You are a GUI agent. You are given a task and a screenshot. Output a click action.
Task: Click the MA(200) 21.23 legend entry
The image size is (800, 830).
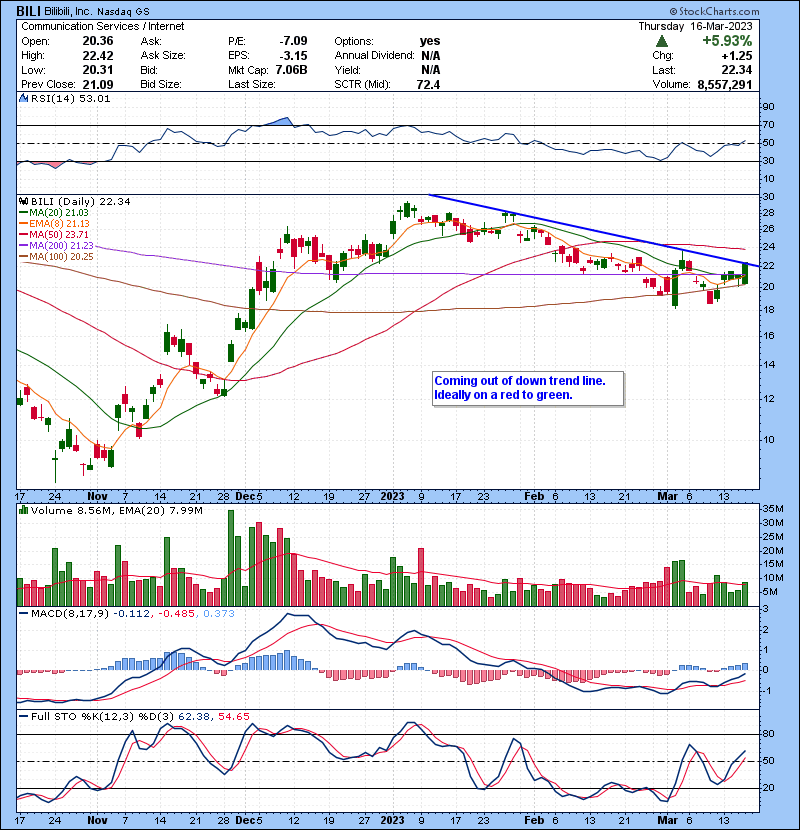point(61,246)
